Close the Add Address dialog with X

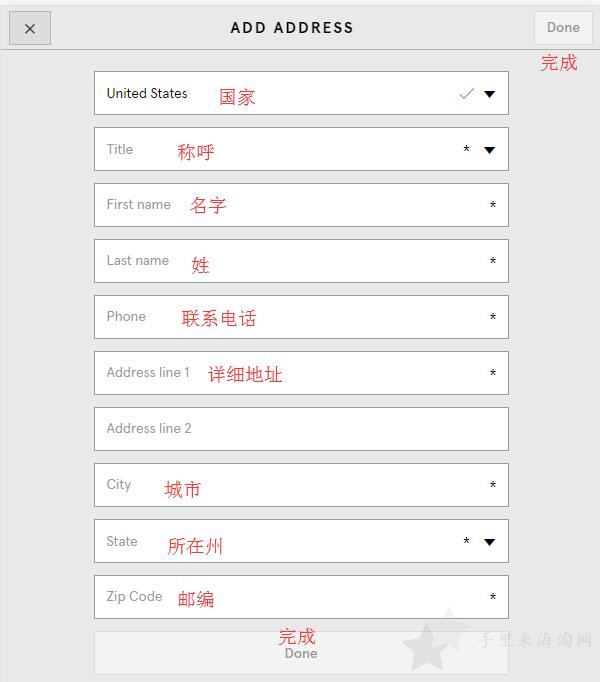tap(30, 28)
